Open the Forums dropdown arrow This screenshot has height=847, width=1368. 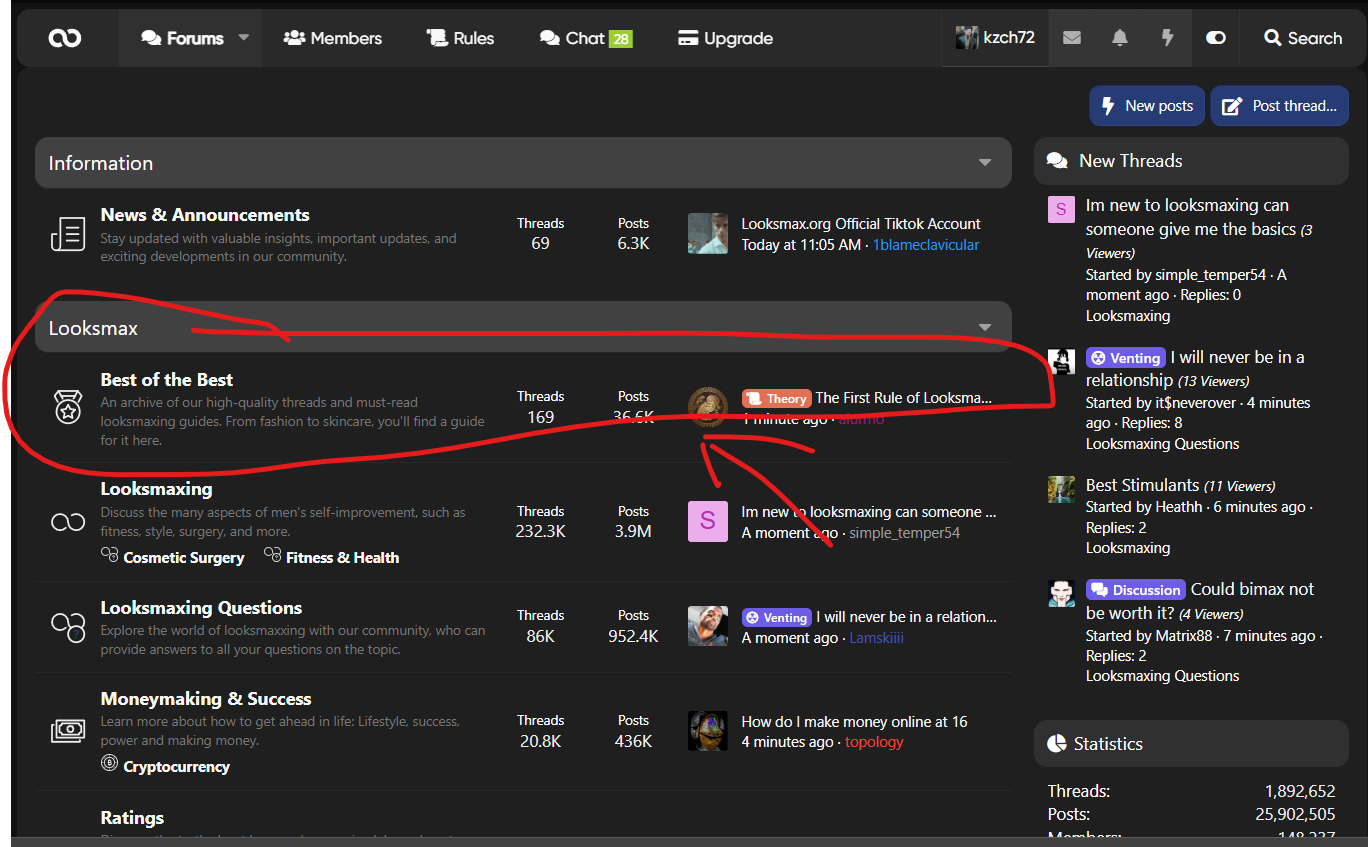pyautogui.click(x=244, y=38)
